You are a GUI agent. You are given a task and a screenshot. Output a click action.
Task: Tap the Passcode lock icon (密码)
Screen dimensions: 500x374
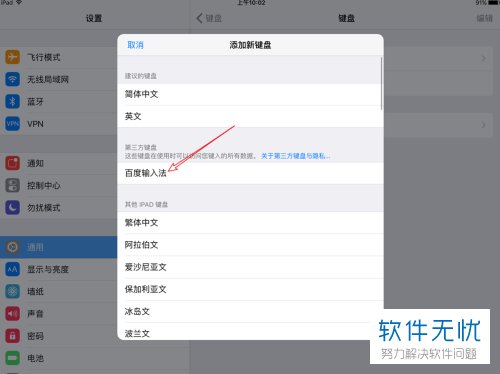[12, 336]
